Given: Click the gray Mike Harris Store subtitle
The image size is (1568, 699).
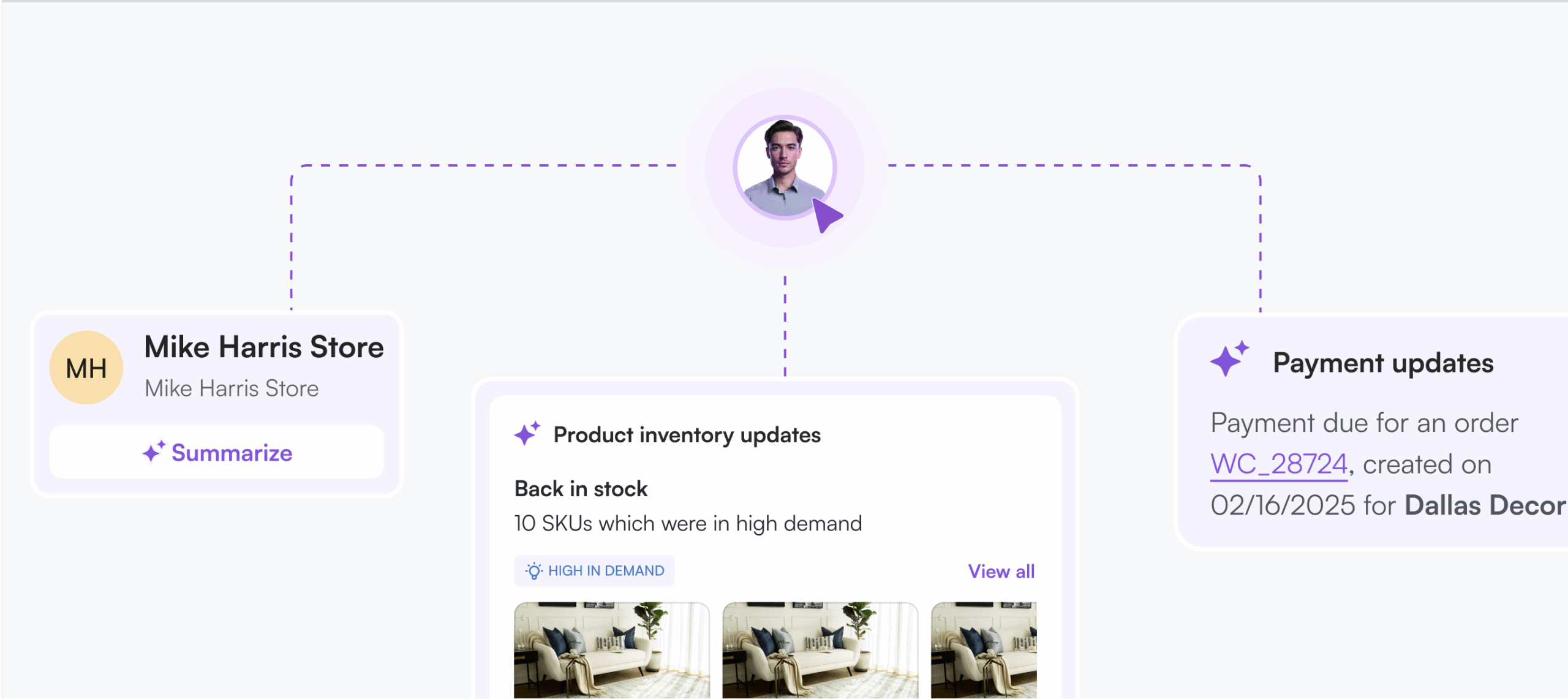Looking at the screenshot, I should pyautogui.click(x=232, y=388).
